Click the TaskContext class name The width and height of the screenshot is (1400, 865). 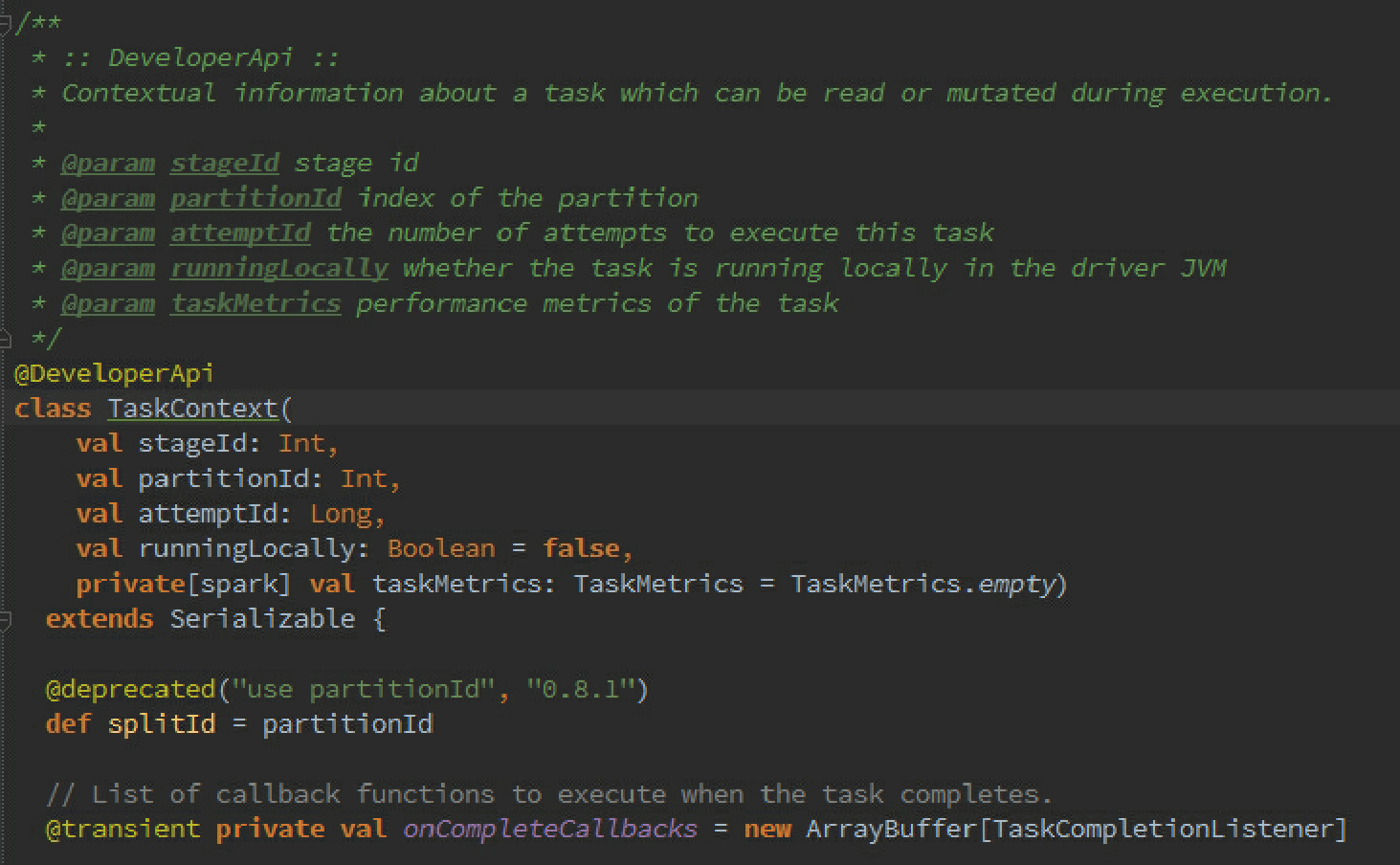point(191,409)
